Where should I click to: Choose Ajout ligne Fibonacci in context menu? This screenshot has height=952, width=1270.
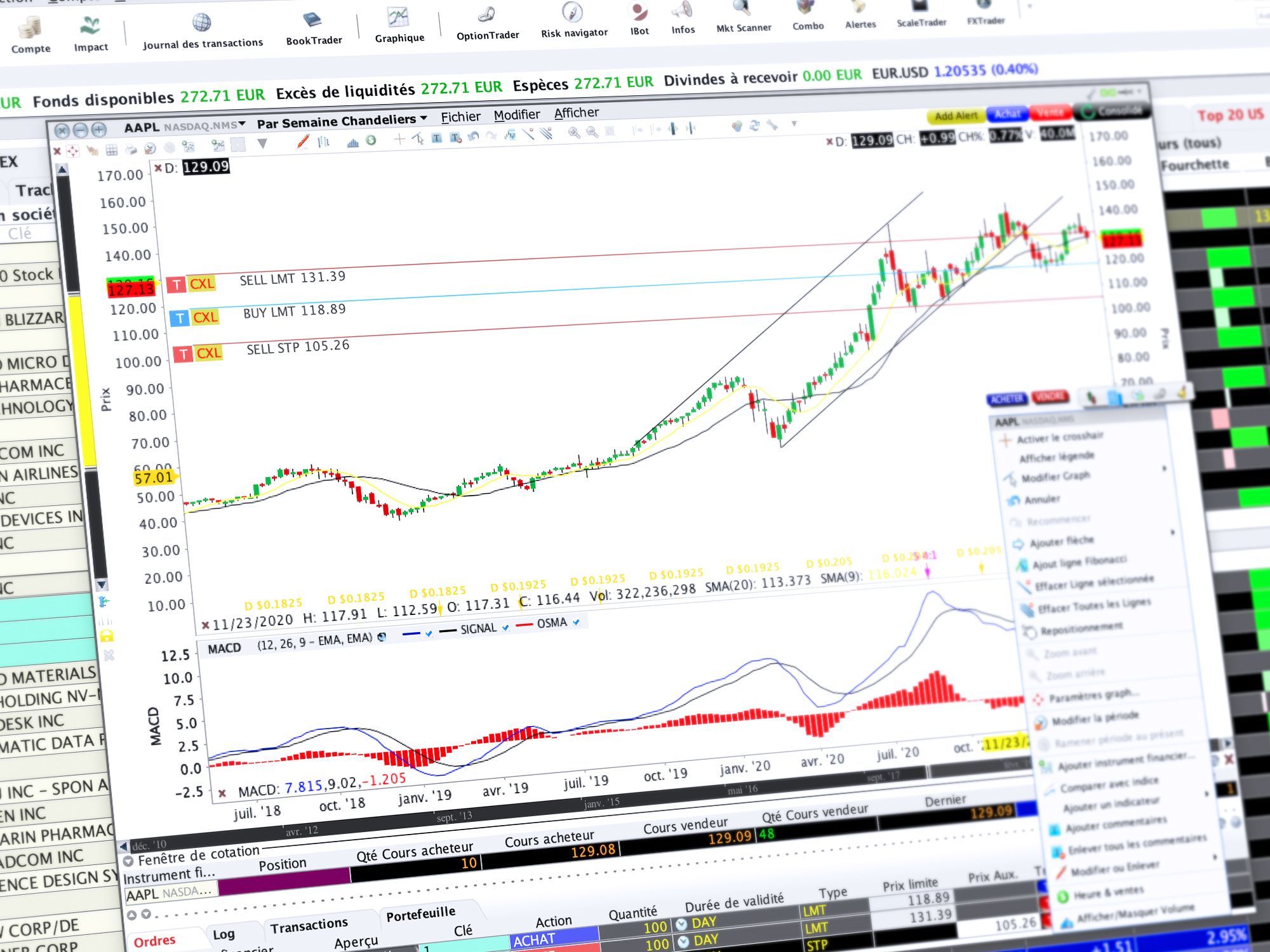coord(1079,562)
